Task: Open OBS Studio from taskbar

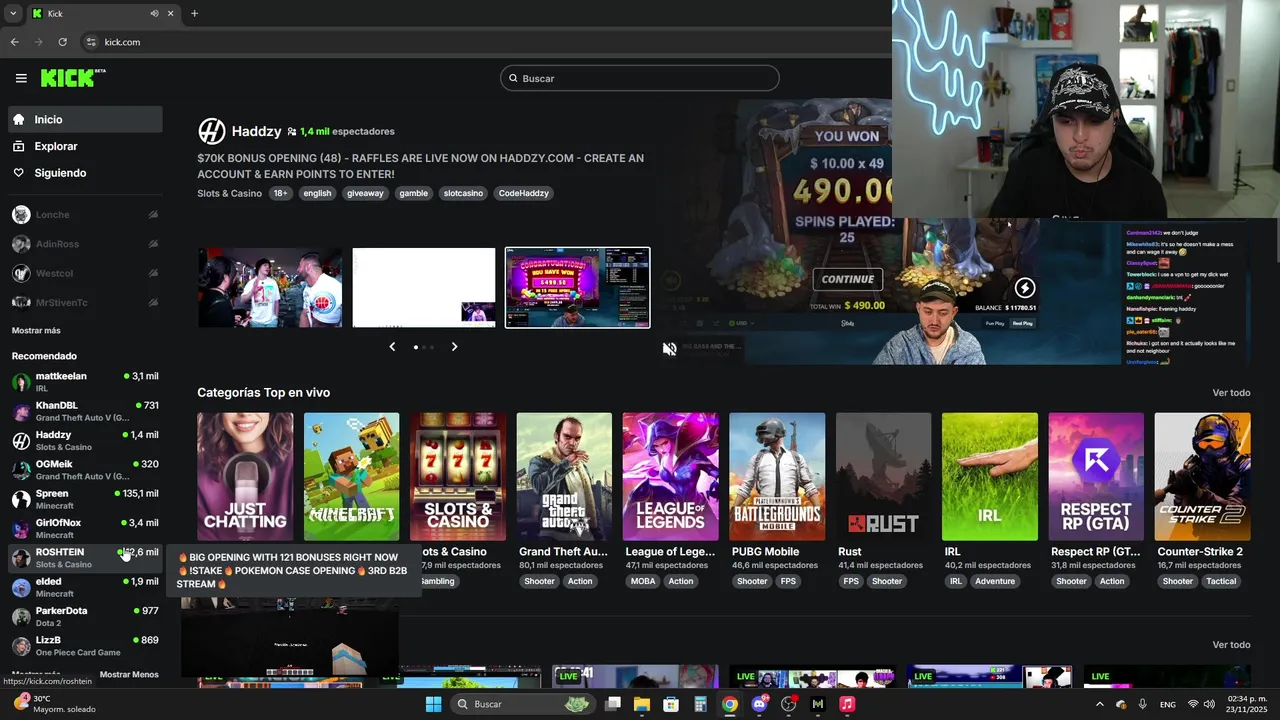Action: 789,704
